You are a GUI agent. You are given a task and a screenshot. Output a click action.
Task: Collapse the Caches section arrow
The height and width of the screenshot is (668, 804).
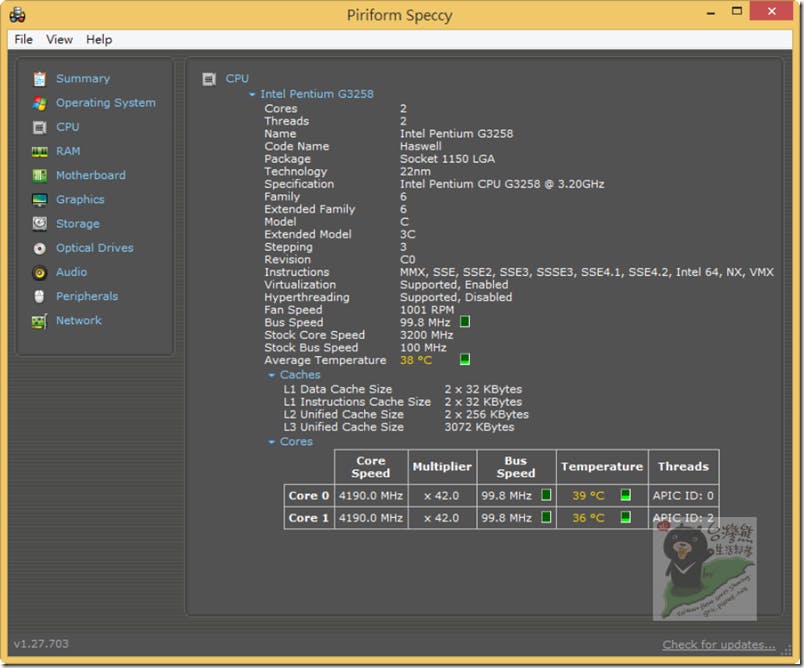[x=272, y=375]
